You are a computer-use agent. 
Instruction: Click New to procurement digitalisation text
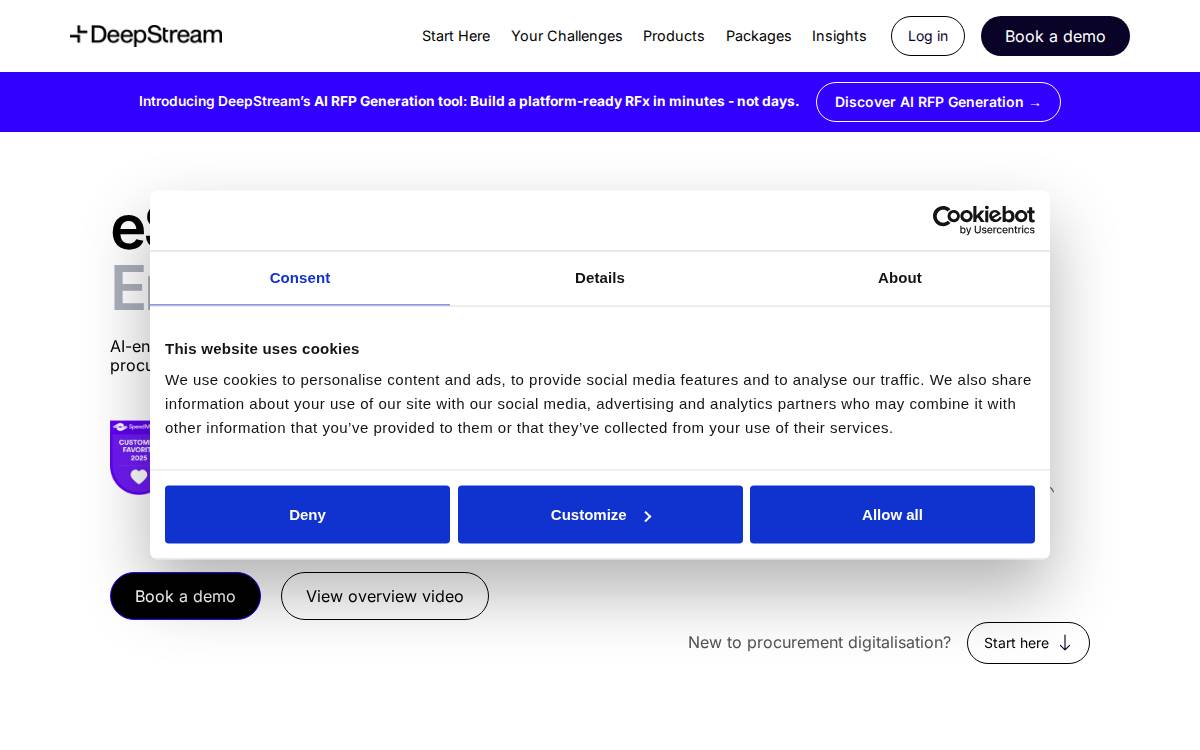tap(819, 642)
